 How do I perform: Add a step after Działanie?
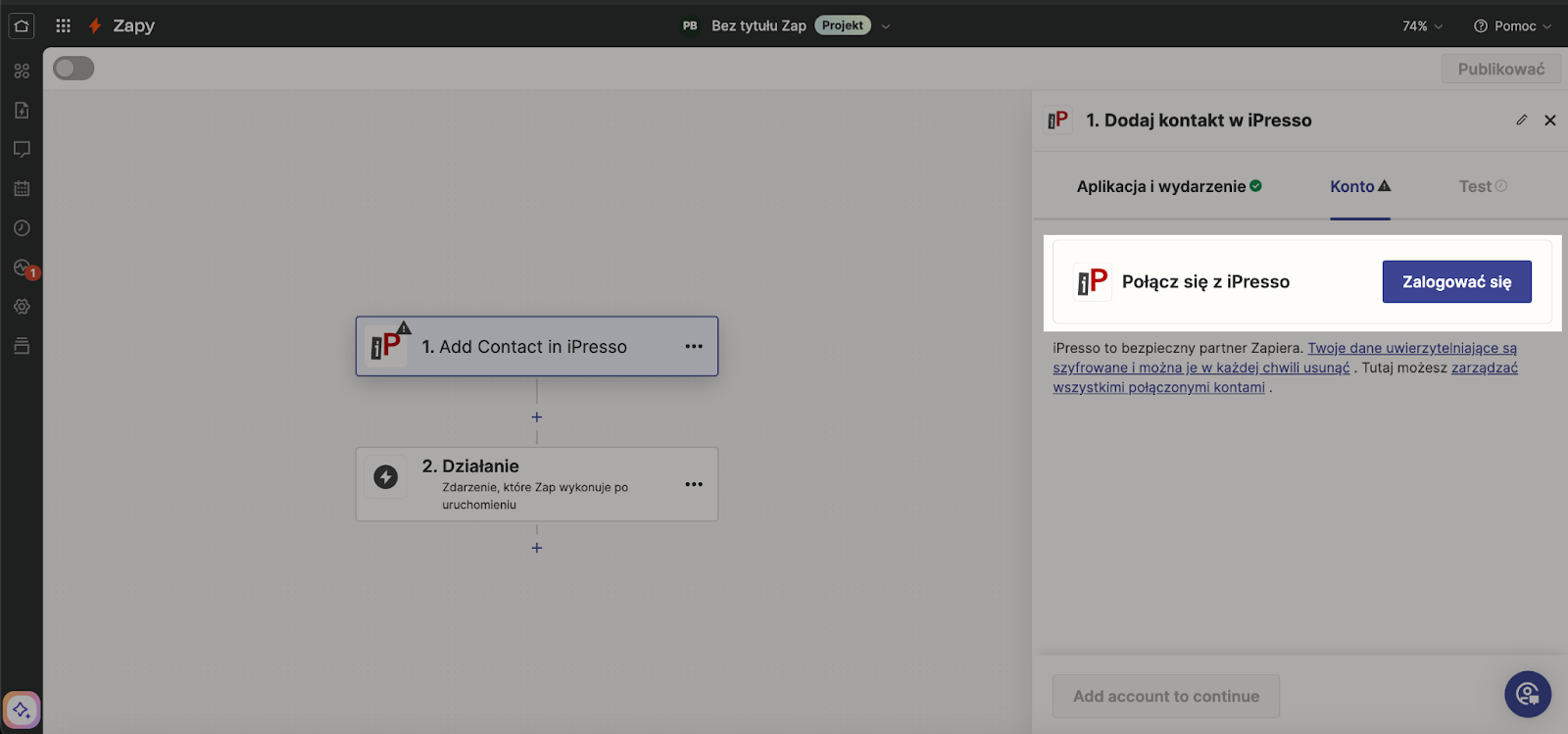coord(537,548)
